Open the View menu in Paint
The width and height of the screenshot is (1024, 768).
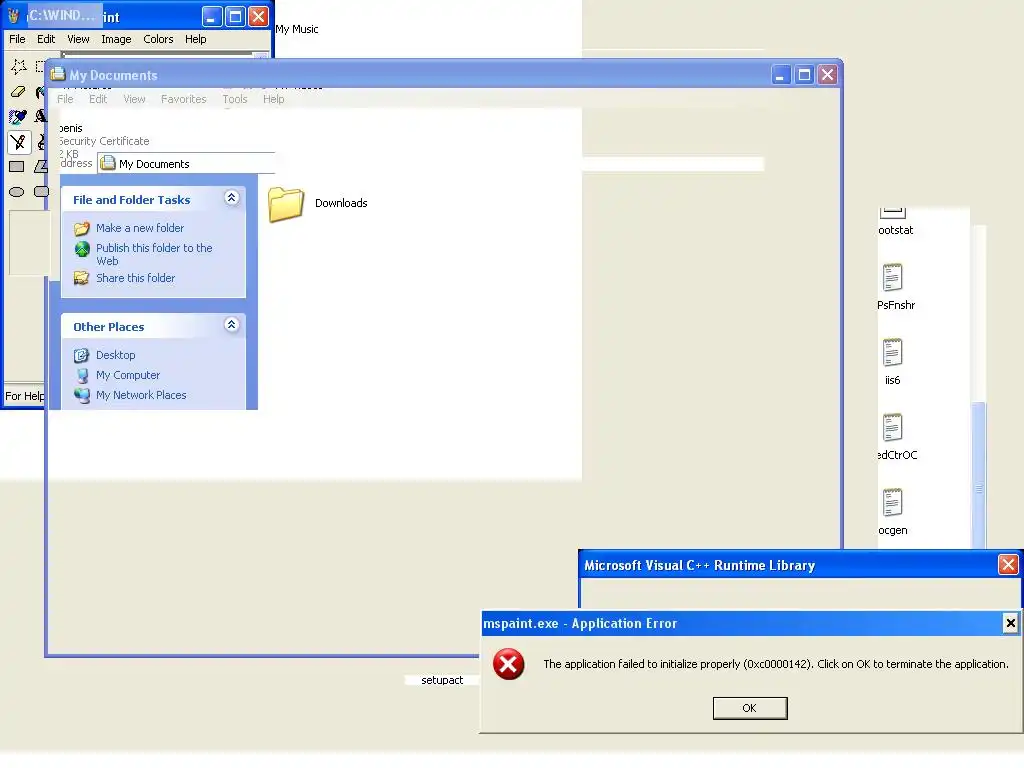coord(78,39)
